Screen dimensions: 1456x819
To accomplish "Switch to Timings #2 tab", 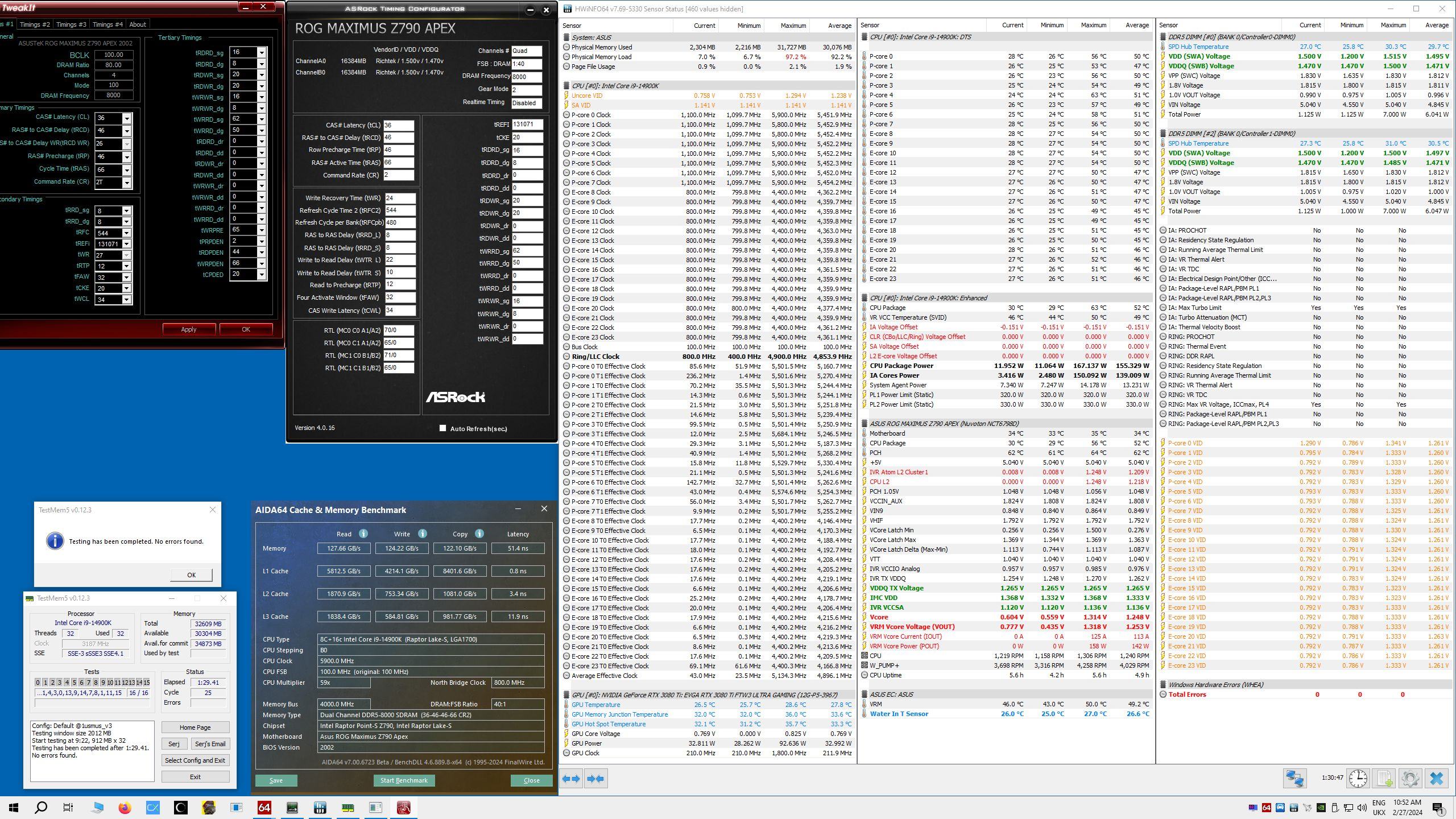I will (x=35, y=24).
